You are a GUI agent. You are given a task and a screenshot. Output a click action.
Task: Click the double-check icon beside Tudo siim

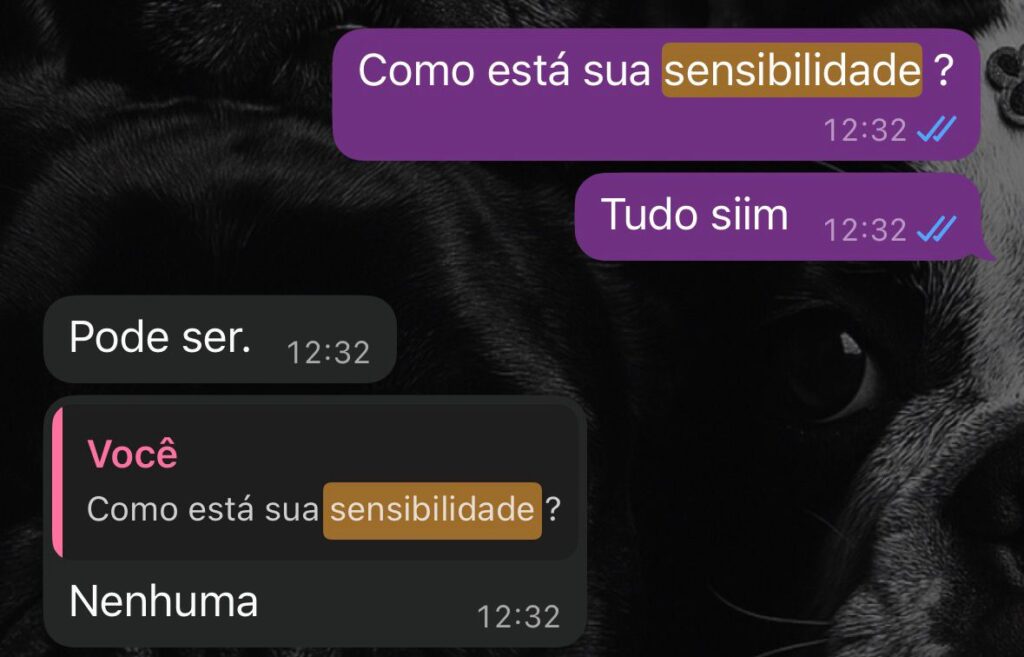[936, 229]
